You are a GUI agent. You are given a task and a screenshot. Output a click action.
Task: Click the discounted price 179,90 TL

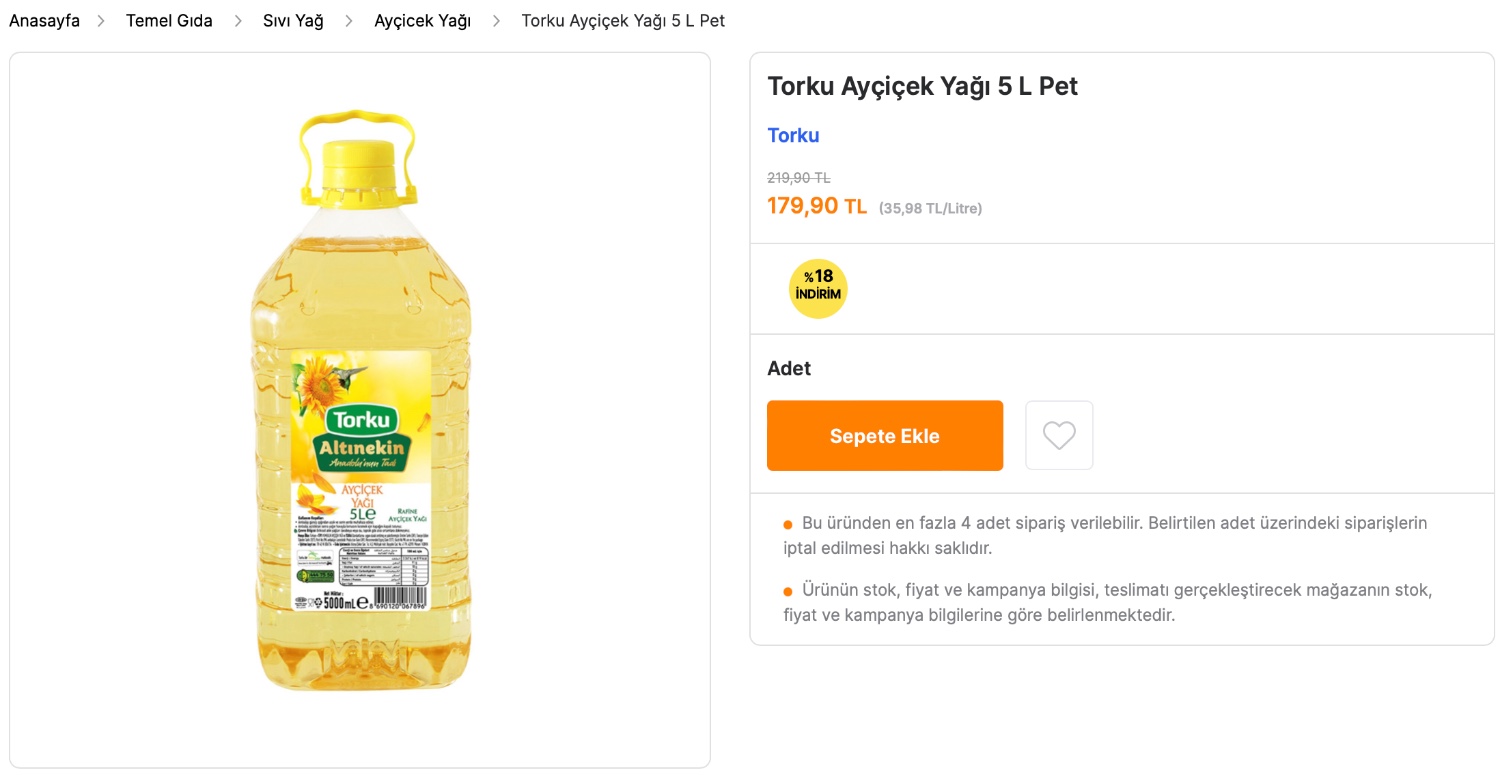817,206
